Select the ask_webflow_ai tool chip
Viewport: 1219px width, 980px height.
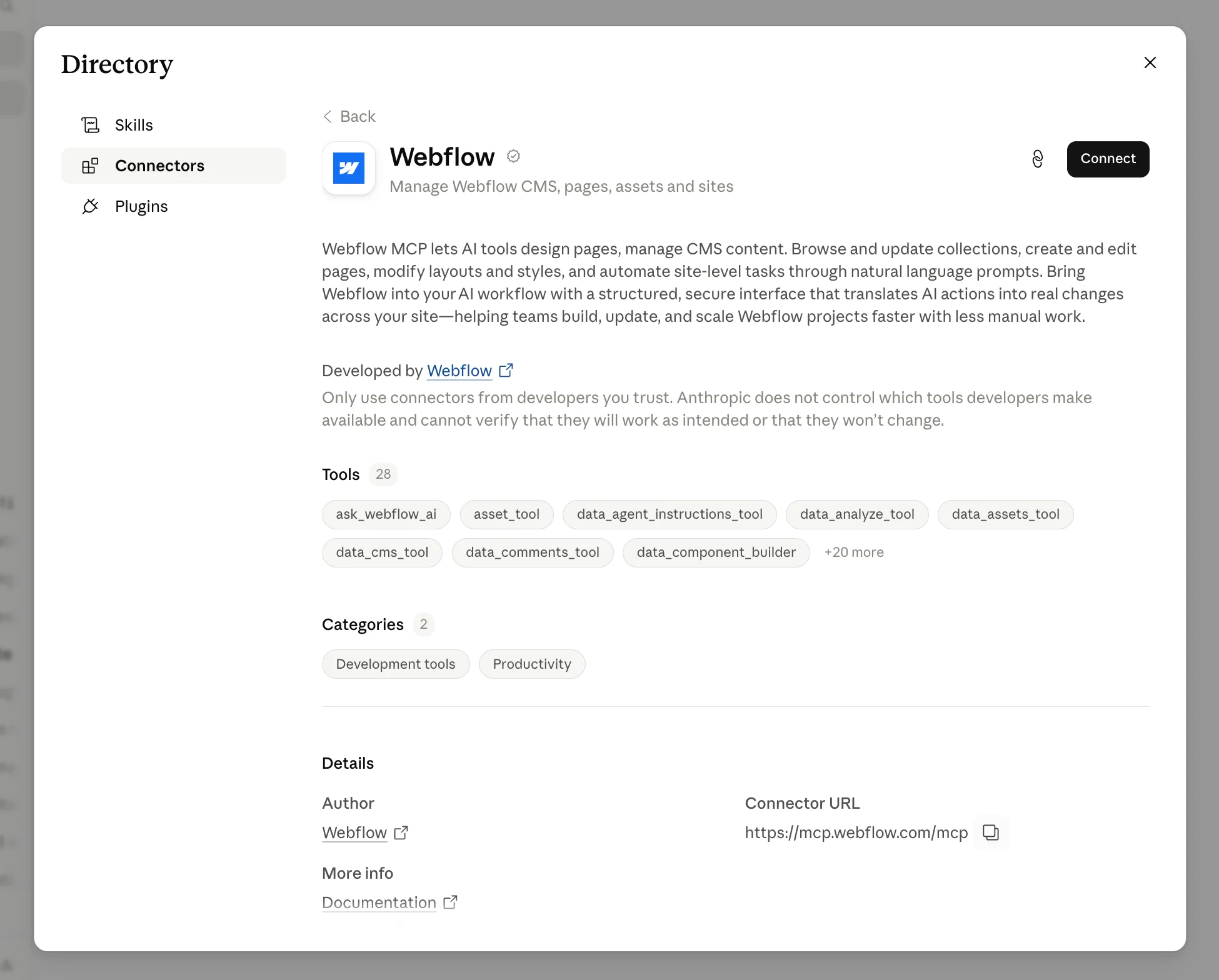coord(386,514)
